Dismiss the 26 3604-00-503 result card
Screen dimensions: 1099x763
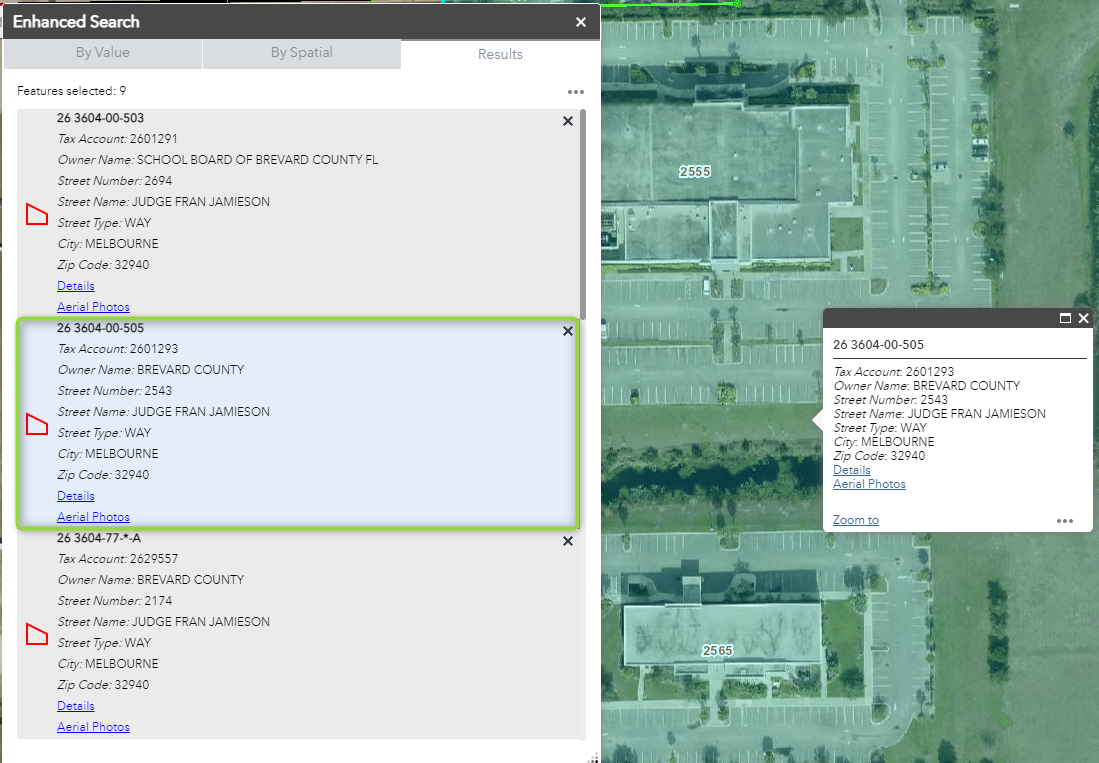[567, 121]
